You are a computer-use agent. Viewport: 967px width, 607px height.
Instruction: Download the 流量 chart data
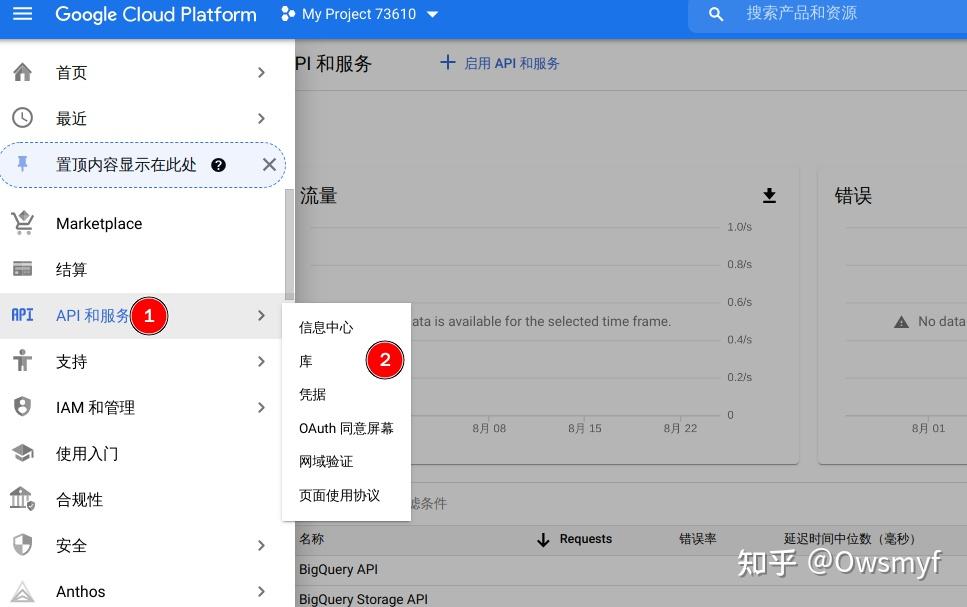pyautogui.click(x=769, y=196)
